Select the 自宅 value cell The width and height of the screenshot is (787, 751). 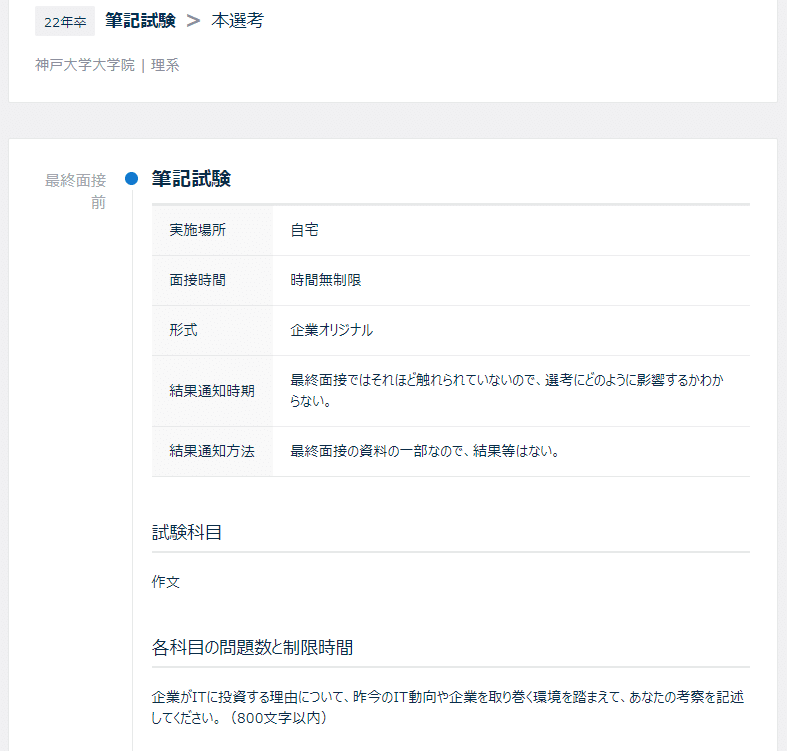[x=304, y=230]
